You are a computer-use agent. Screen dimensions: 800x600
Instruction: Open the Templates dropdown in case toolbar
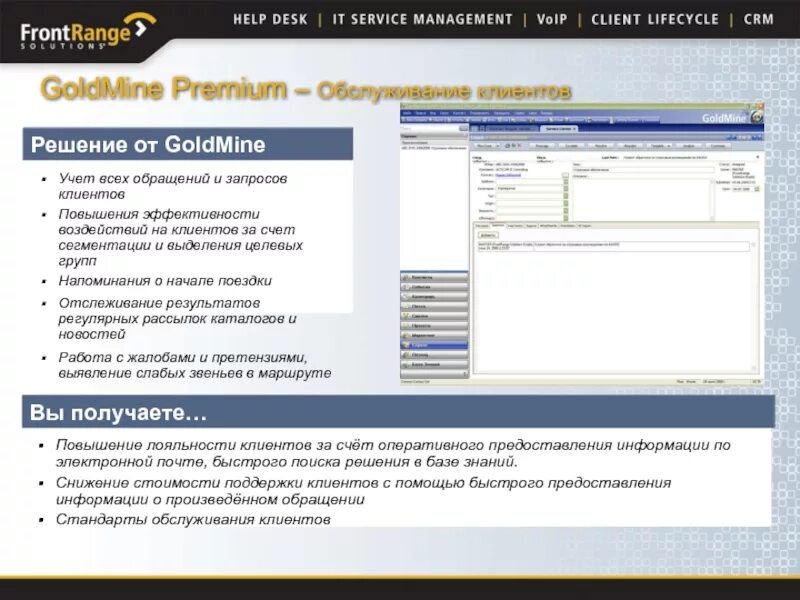[660, 146]
